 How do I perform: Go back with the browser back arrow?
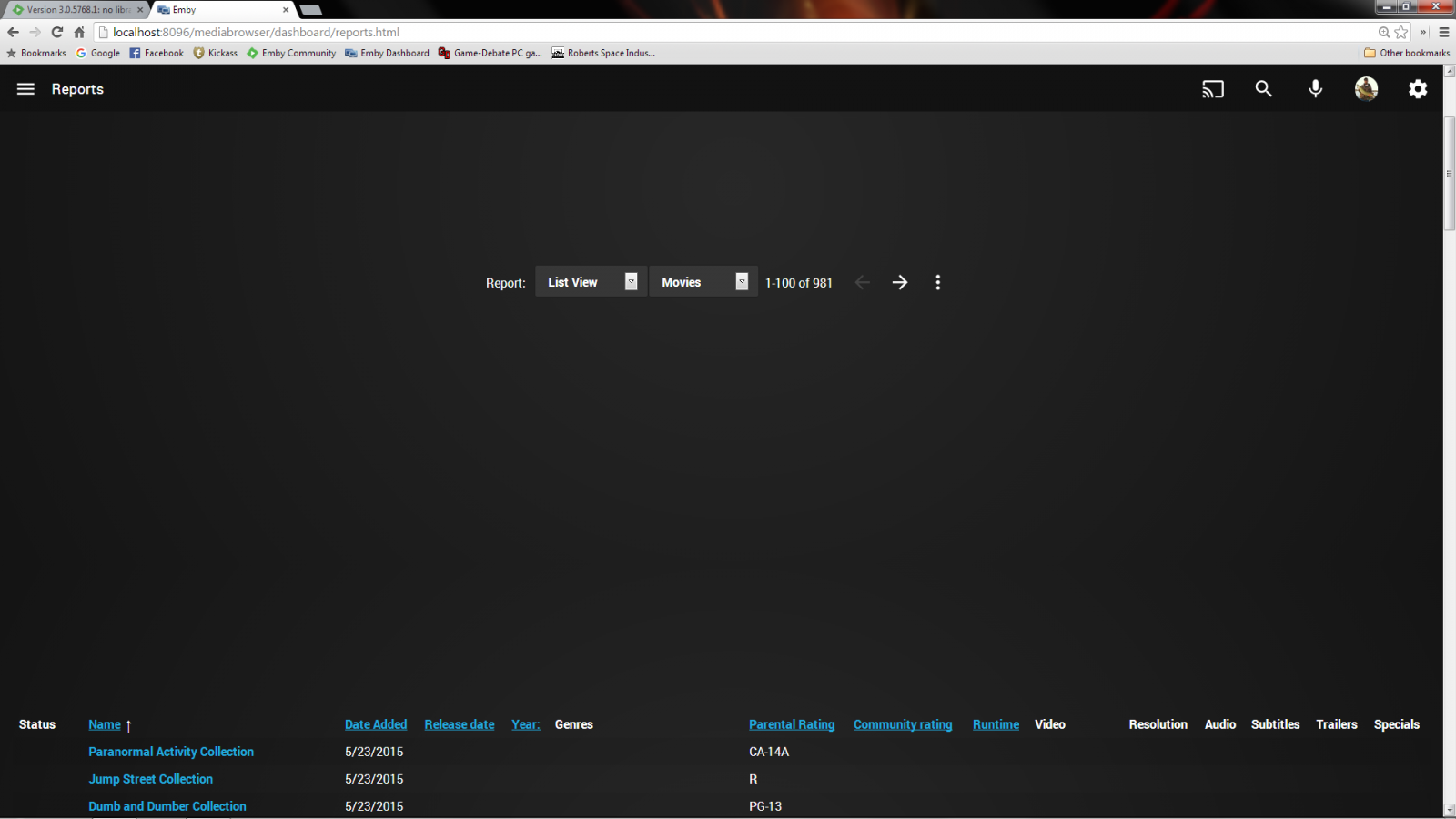pyautogui.click(x=13, y=32)
